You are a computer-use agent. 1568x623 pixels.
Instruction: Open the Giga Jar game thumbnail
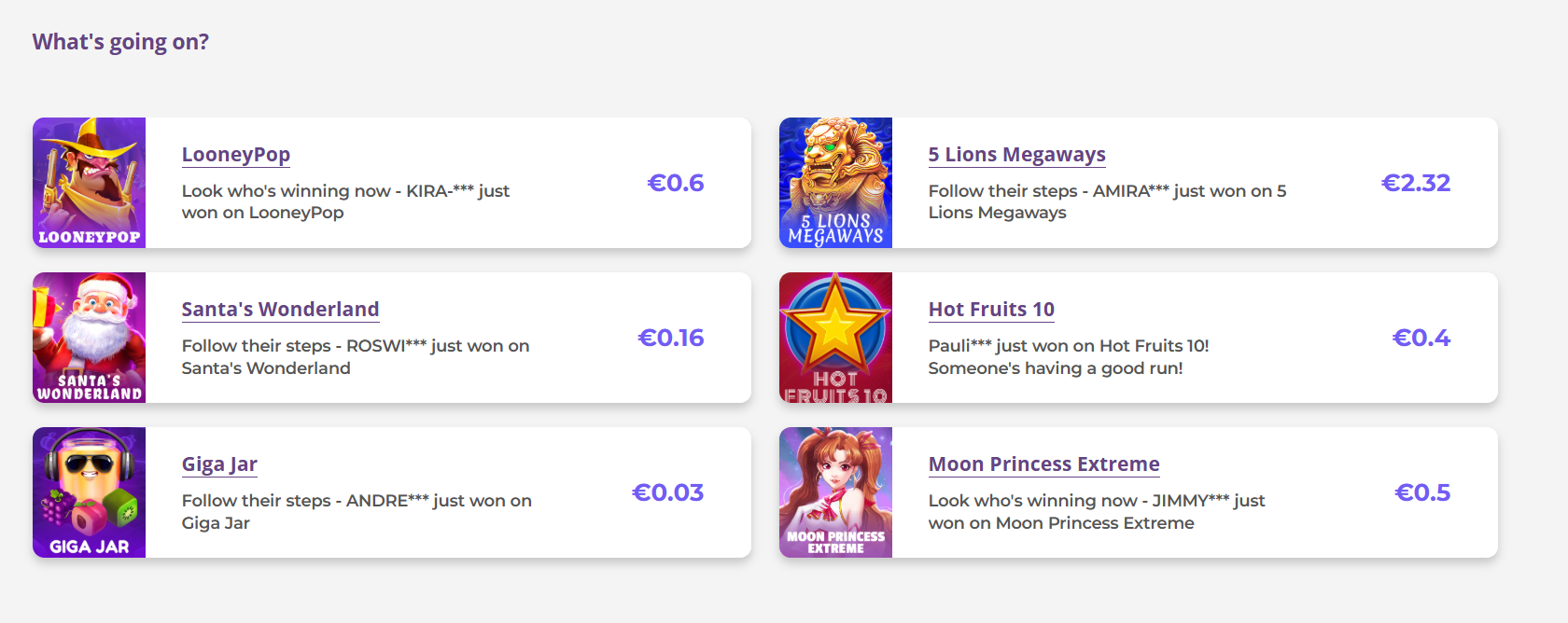tap(89, 492)
